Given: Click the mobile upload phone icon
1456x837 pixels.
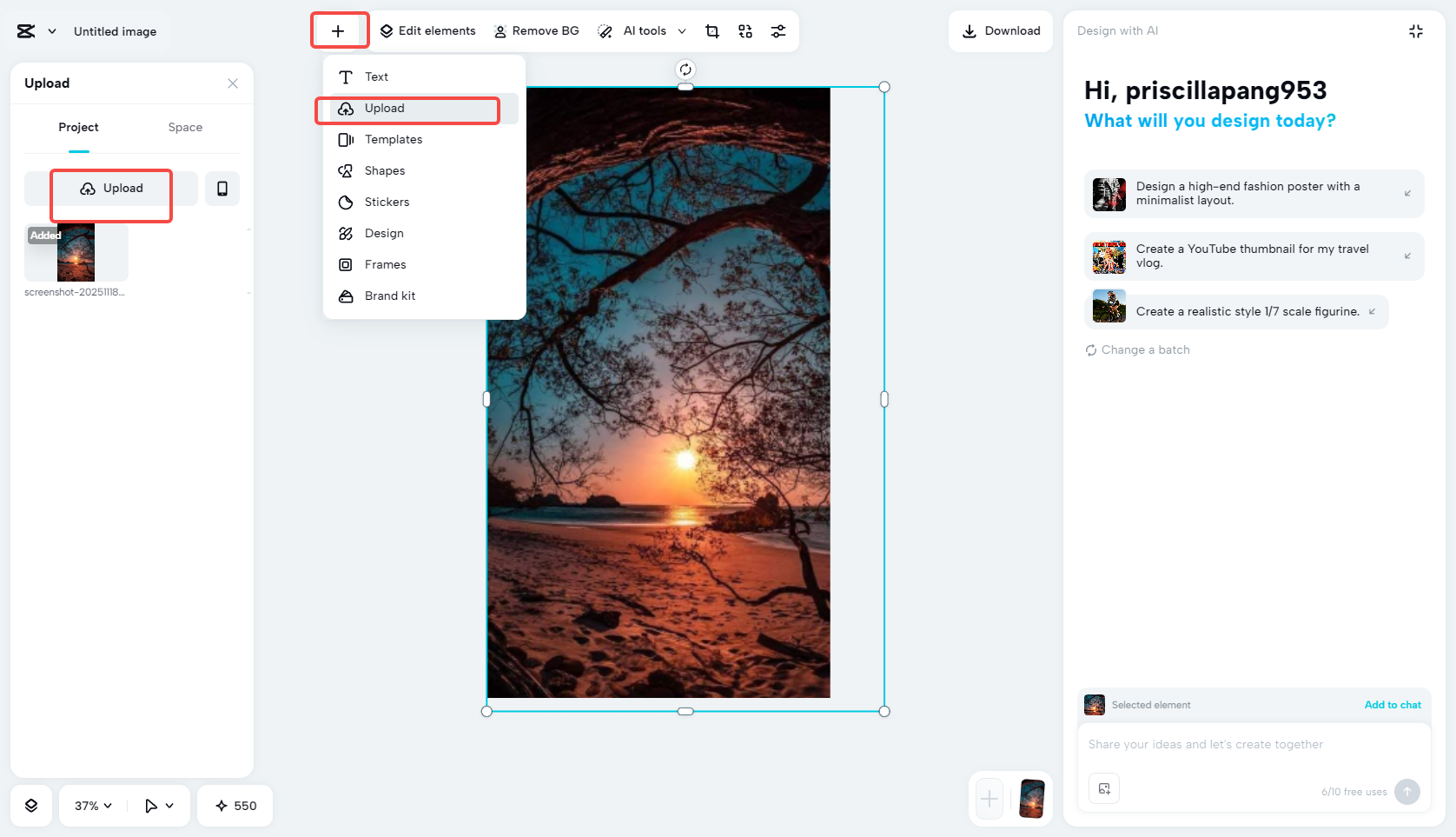Looking at the screenshot, I should pyautogui.click(x=222, y=188).
